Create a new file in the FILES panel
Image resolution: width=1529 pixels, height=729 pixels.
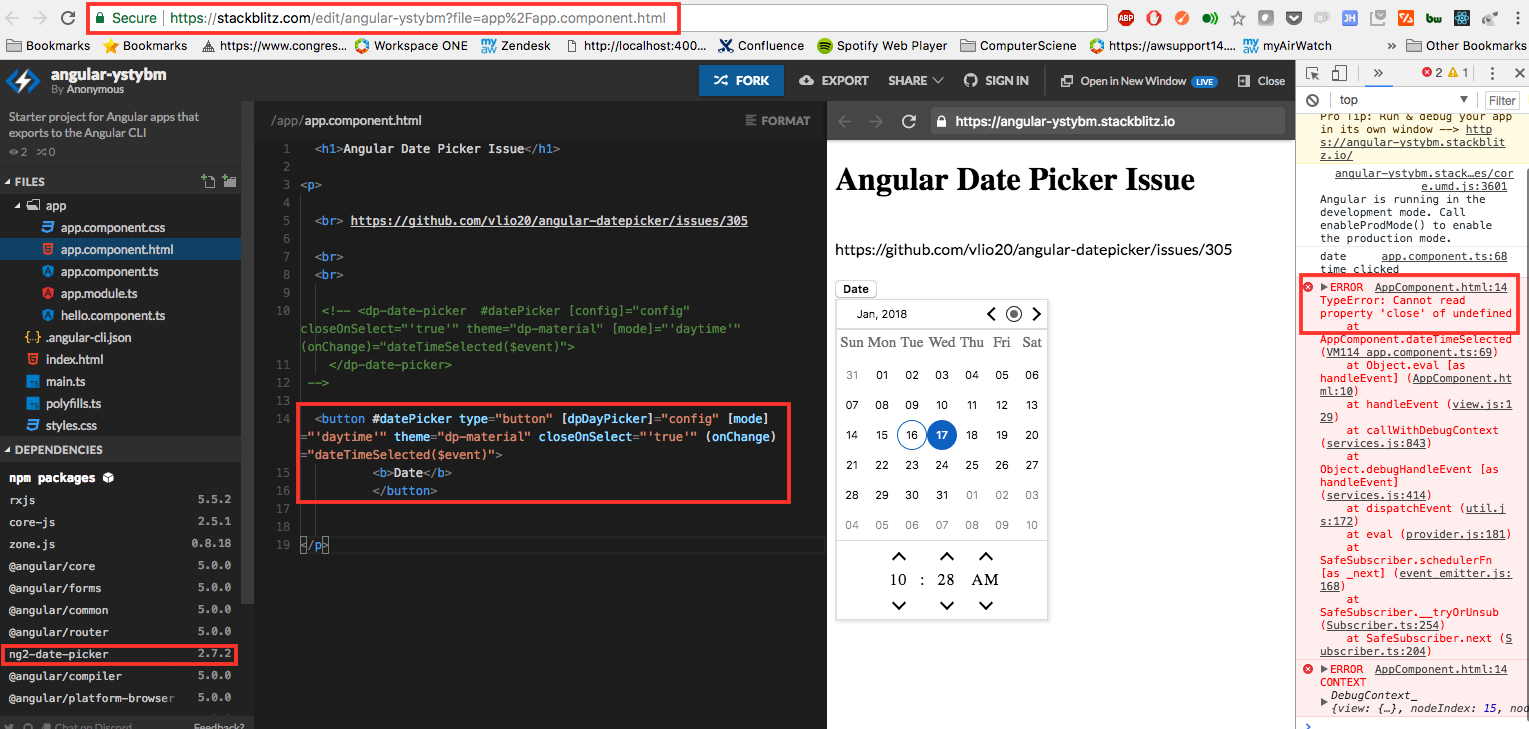point(209,181)
